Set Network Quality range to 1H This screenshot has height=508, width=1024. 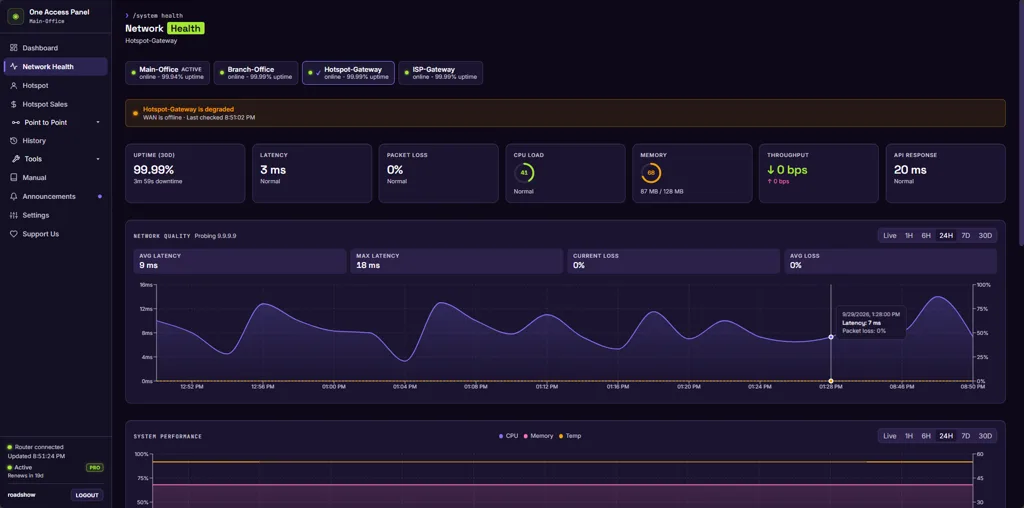coord(908,236)
